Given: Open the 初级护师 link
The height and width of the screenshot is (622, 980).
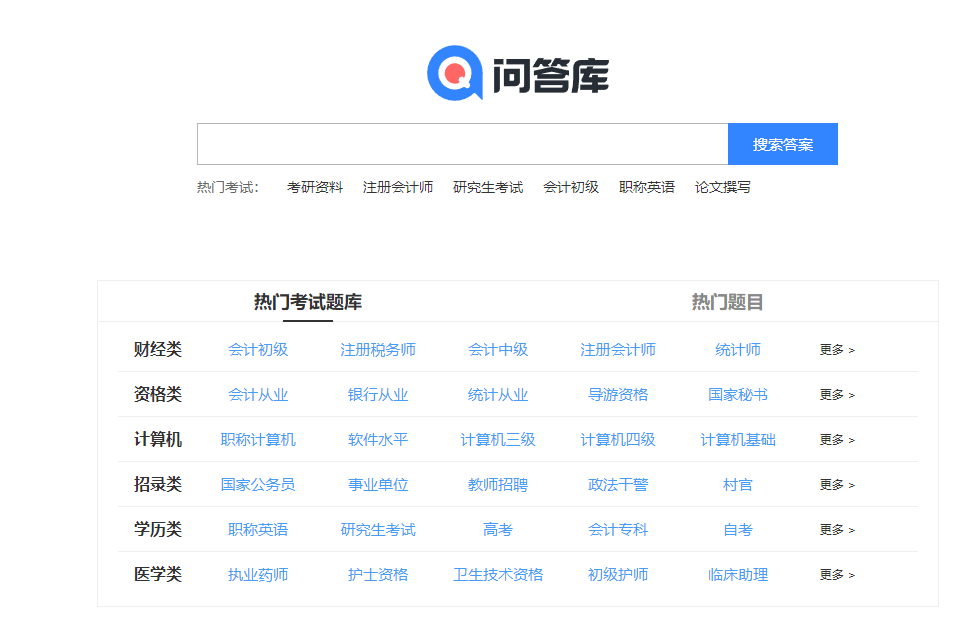Looking at the screenshot, I should [618, 574].
